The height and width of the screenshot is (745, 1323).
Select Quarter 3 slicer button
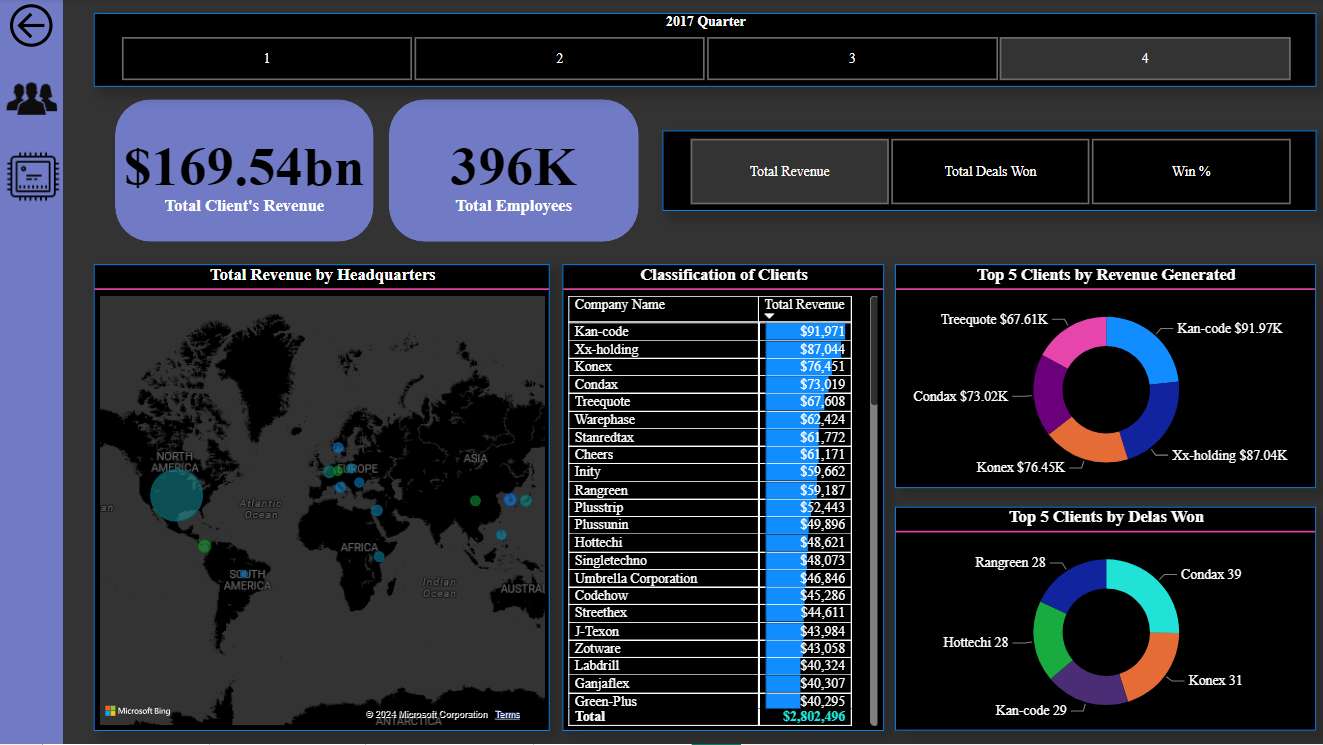click(852, 59)
